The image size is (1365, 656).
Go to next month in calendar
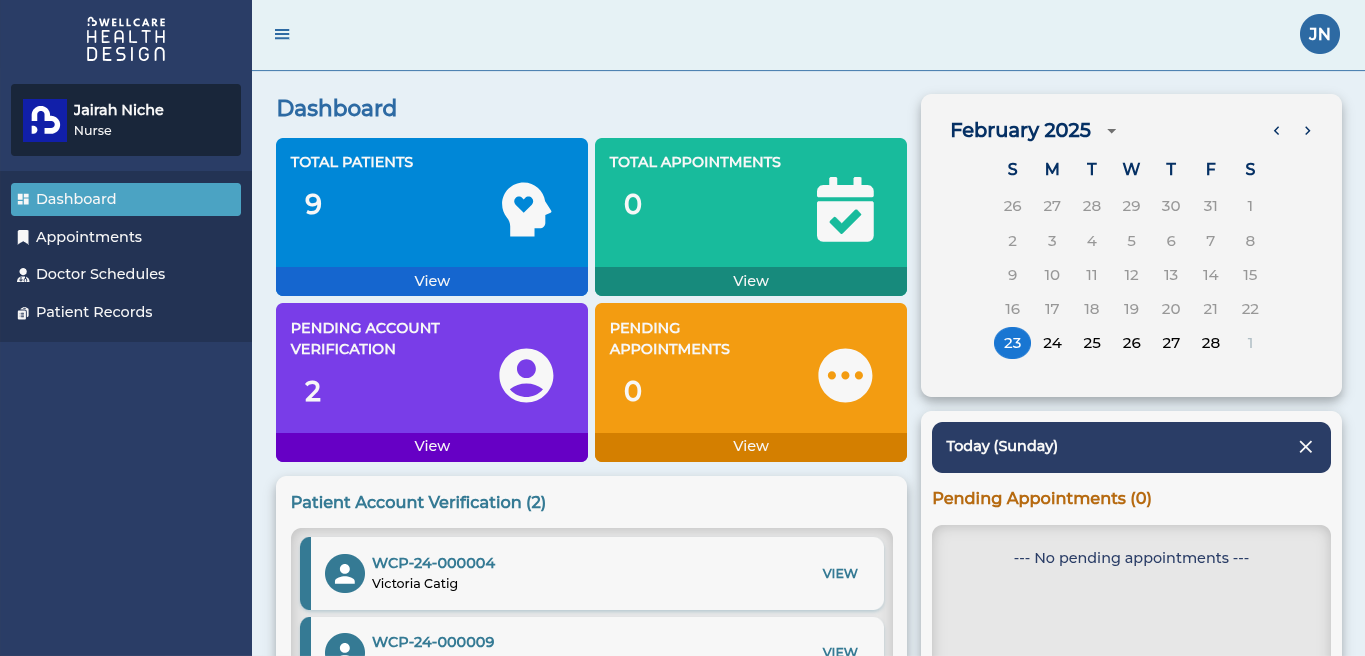1307,131
